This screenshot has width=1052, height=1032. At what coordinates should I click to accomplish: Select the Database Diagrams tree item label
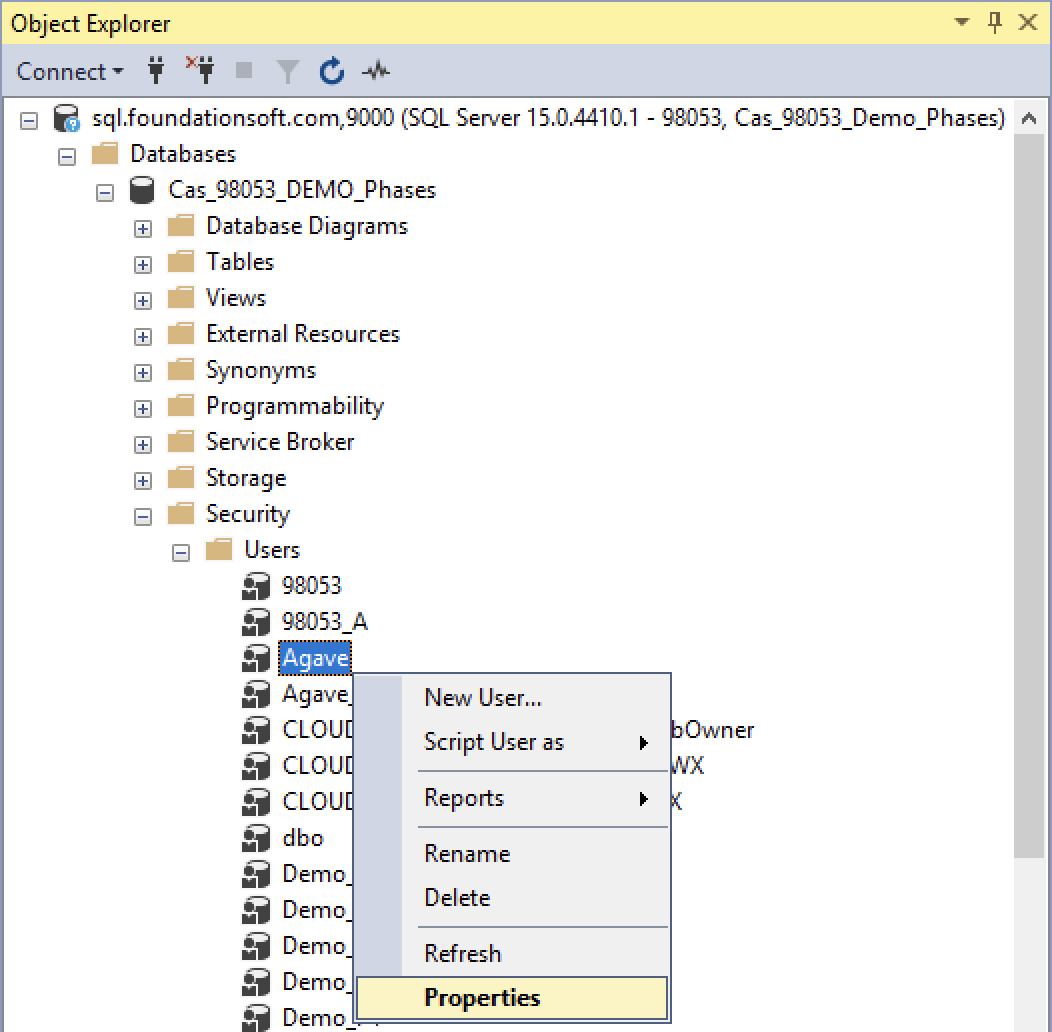click(307, 226)
